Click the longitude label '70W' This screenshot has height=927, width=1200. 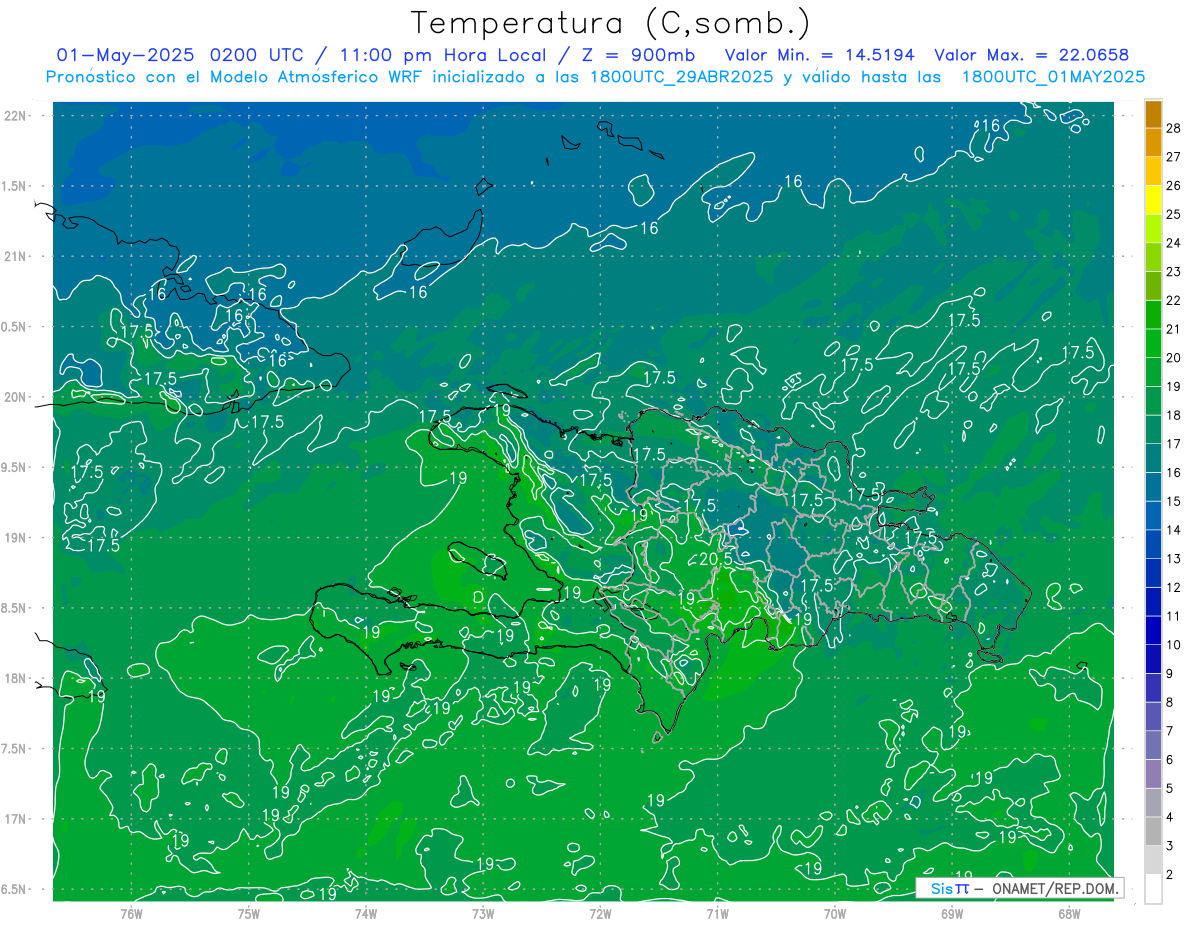[x=834, y=913]
